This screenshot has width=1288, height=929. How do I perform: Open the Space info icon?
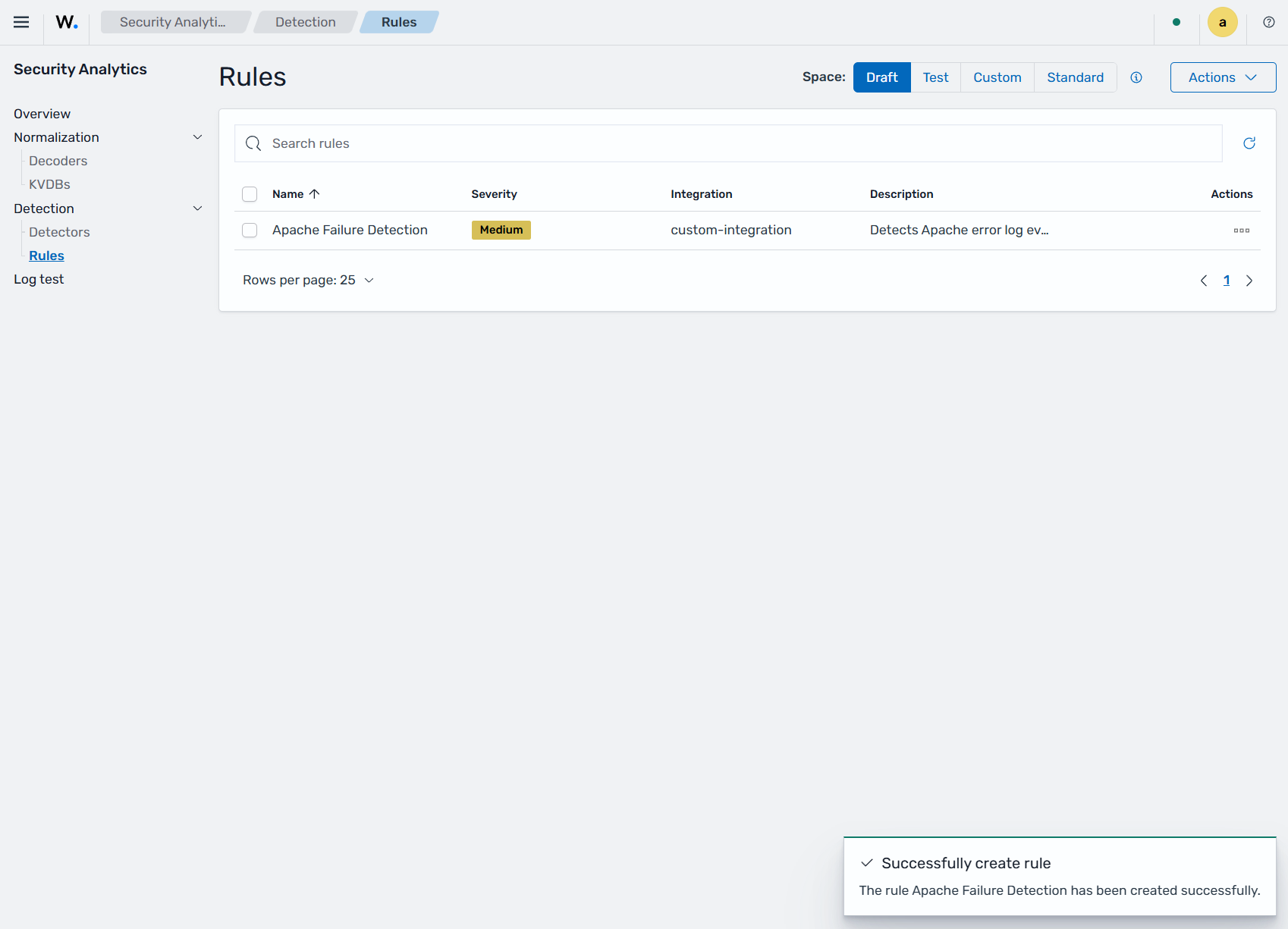[x=1136, y=77]
